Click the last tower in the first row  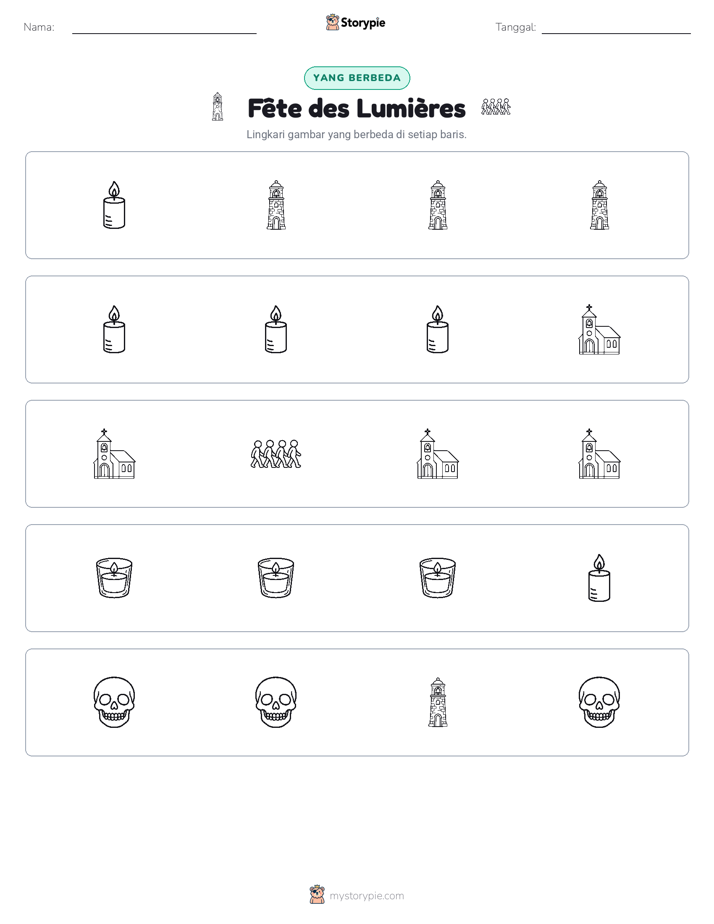[599, 204]
